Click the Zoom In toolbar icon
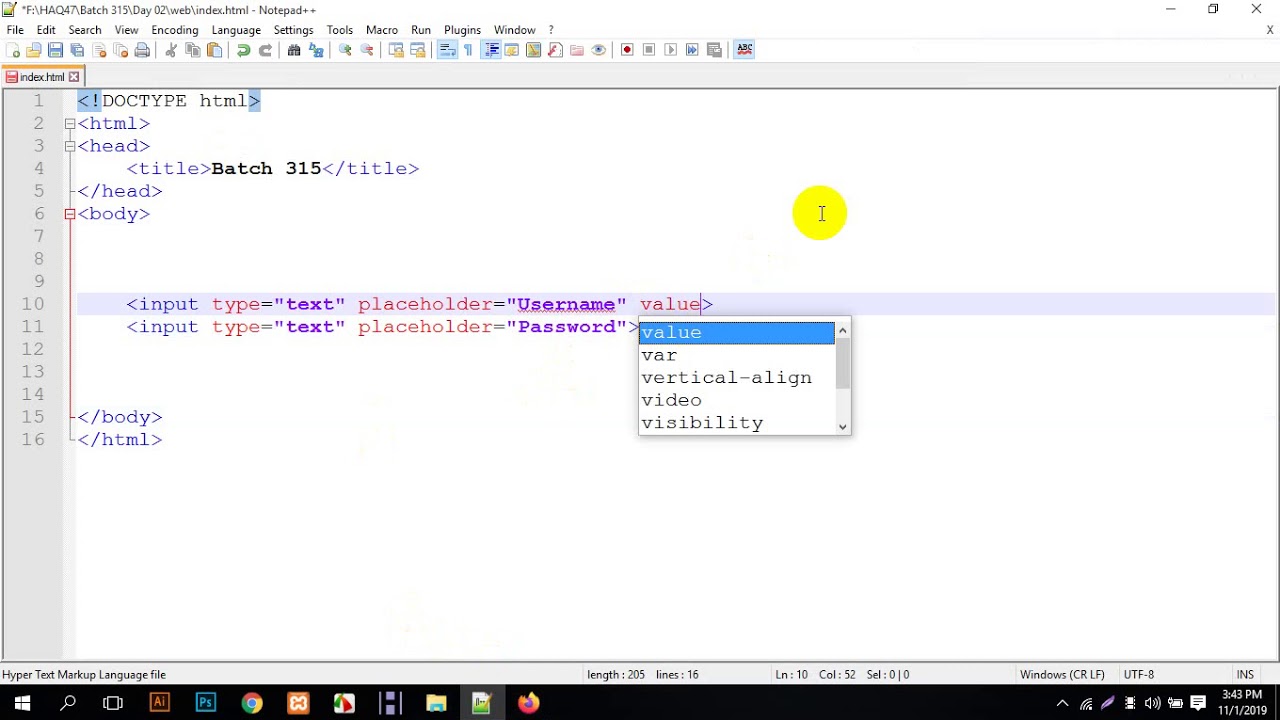This screenshot has height=720, width=1280. click(345, 50)
